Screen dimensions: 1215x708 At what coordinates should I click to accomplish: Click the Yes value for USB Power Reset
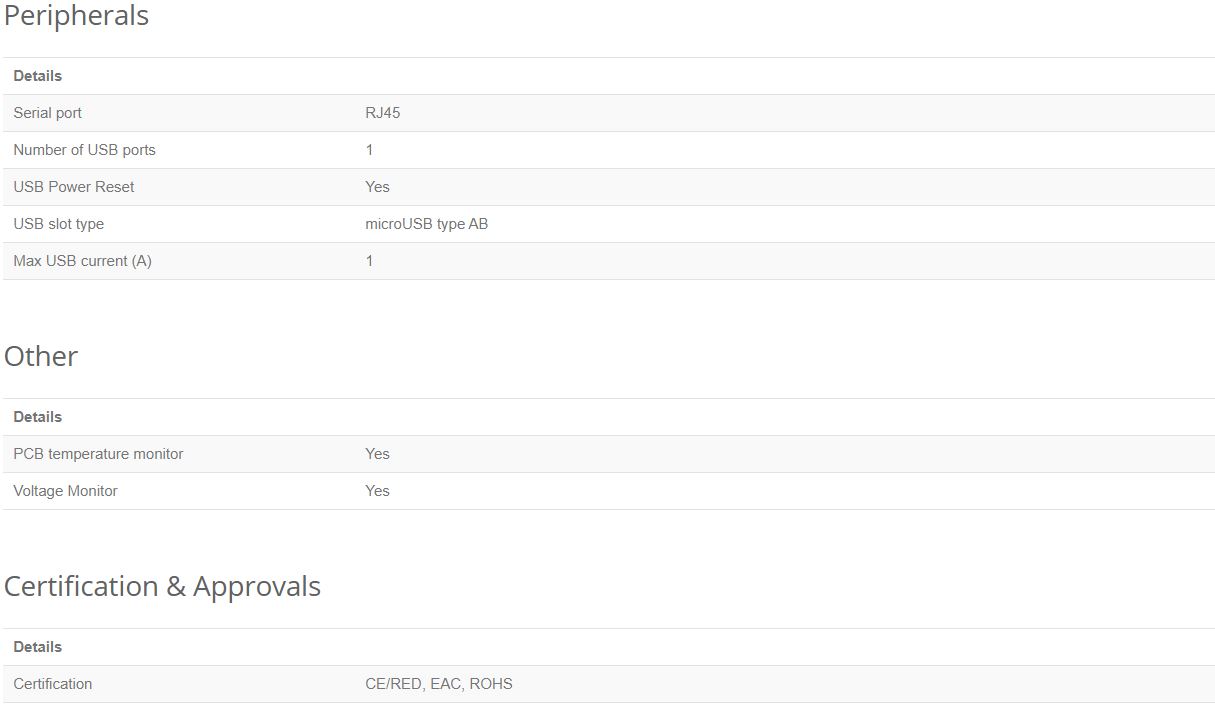coord(378,187)
